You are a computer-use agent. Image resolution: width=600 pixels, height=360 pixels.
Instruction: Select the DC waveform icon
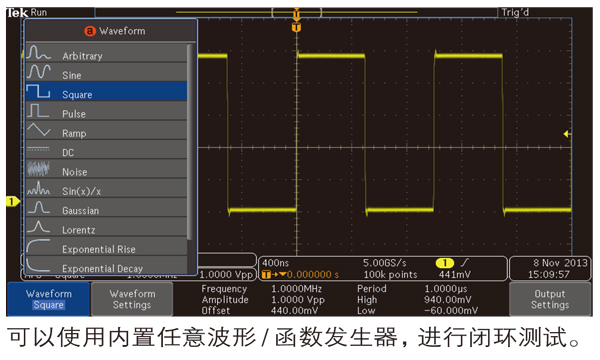click(38, 150)
